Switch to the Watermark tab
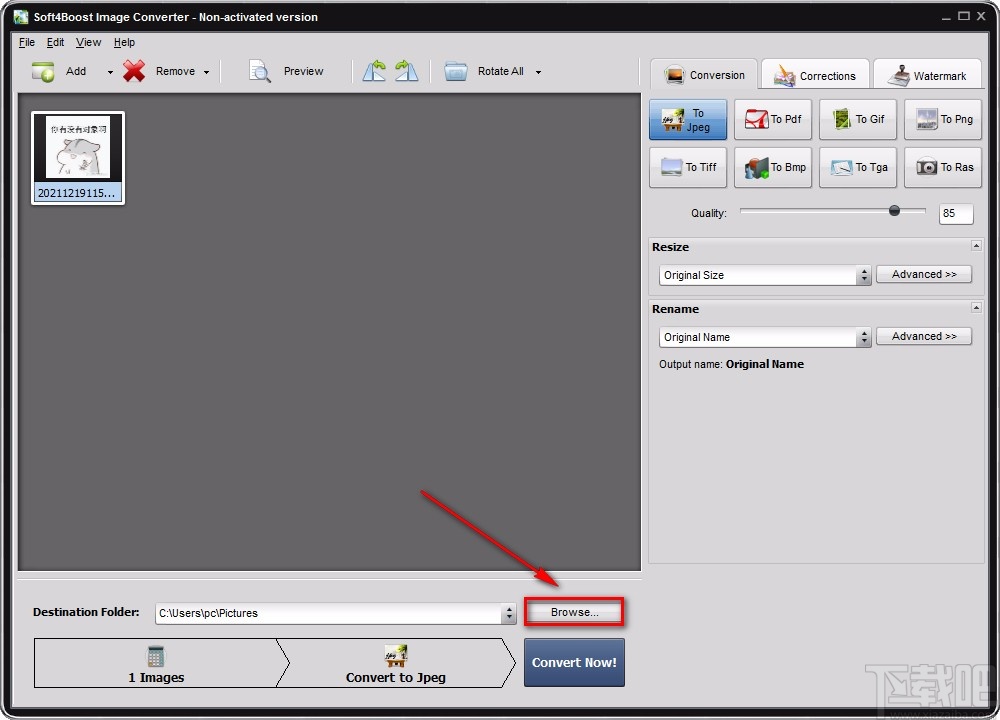The image size is (1000, 720). [x=928, y=75]
